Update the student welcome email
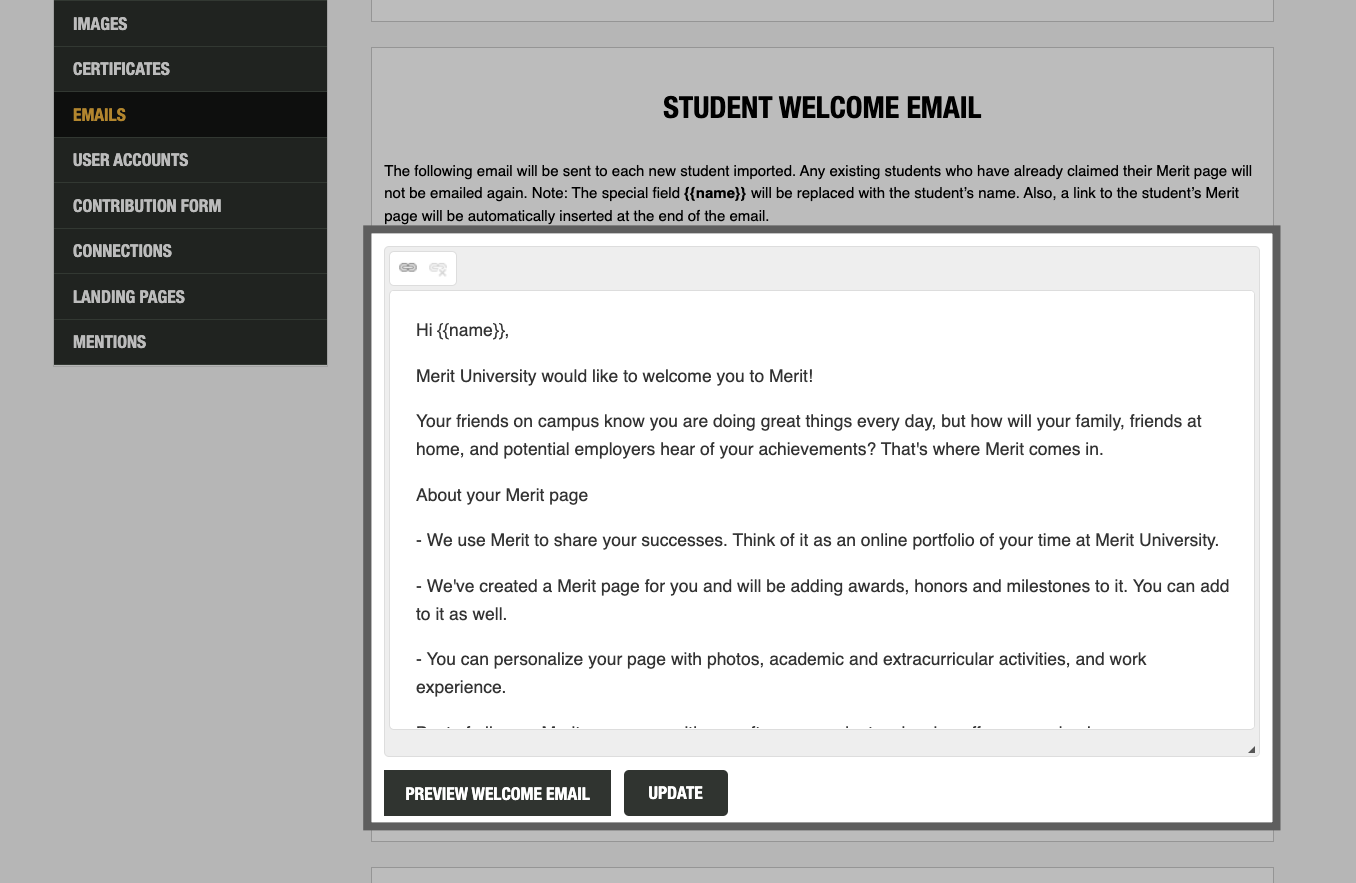This screenshot has height=883, width=1356. pyautogui.click(x=675, y=792)
